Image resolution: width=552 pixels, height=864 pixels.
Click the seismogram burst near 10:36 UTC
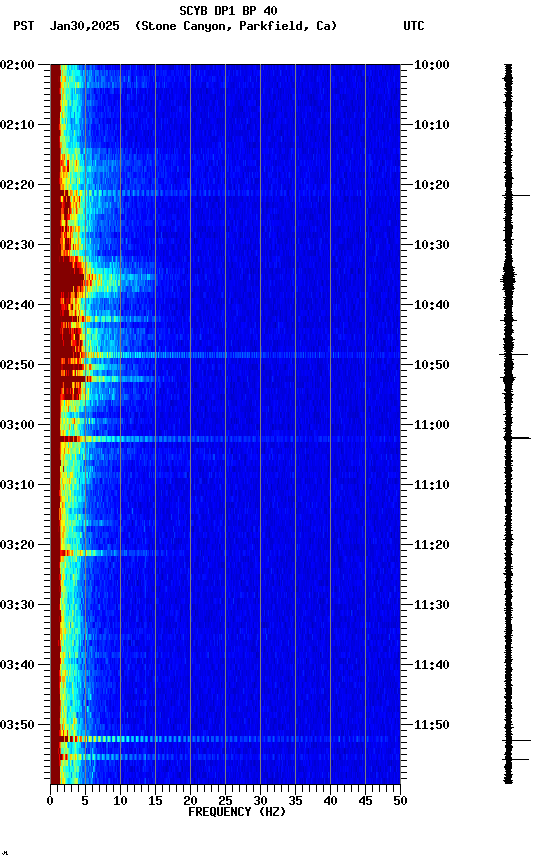point(508,279)
